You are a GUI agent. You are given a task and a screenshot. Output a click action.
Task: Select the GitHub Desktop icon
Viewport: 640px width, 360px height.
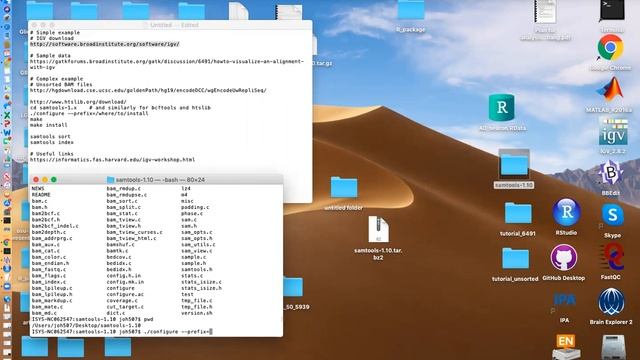pyautogui.click(x=564, y=258)
